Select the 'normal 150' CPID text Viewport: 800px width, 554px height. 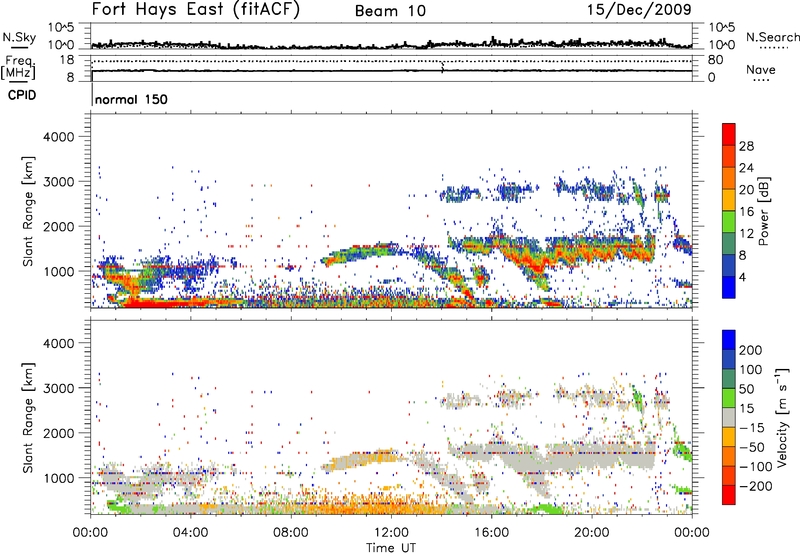131,99
